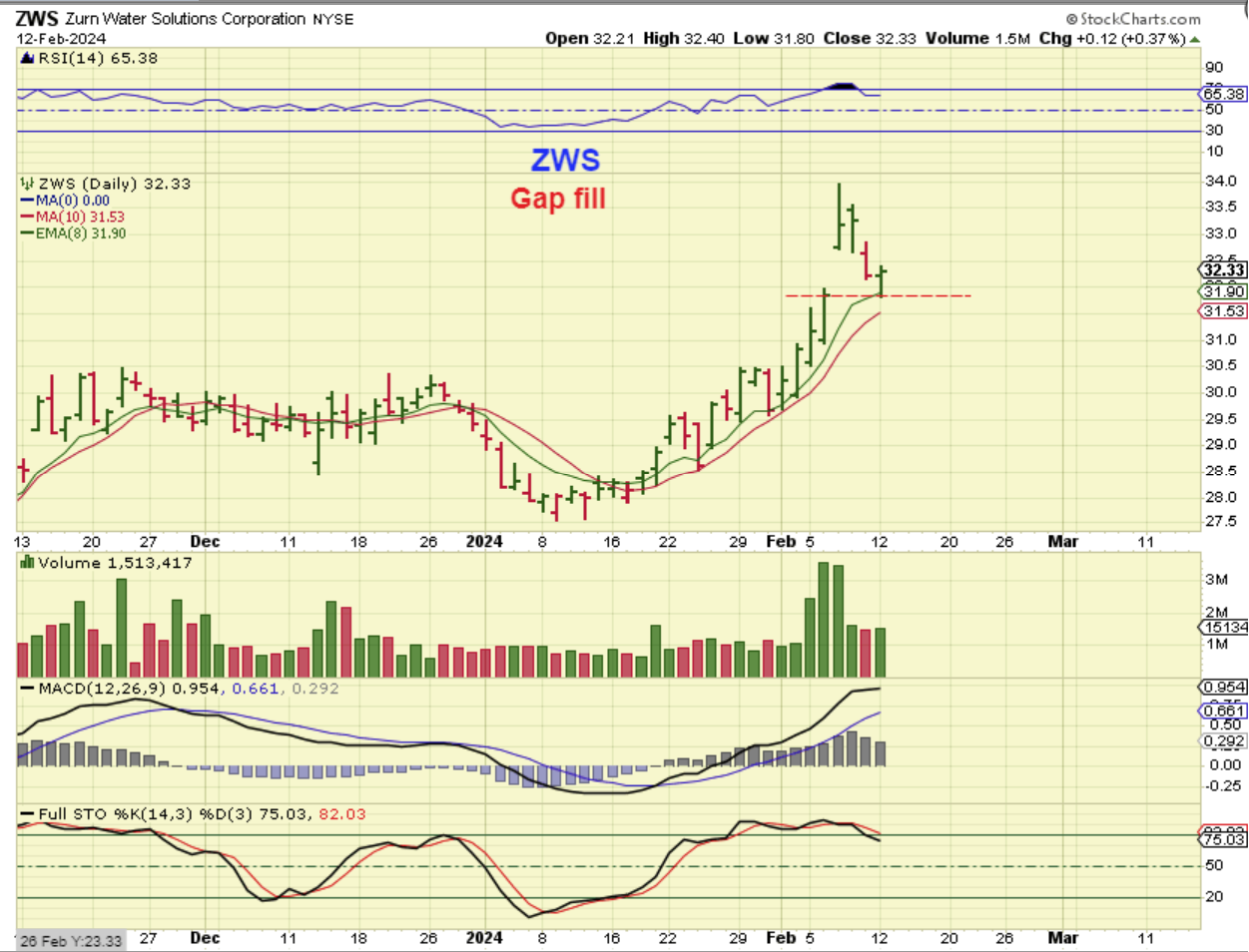Click the Volume 1.5M header value
The height and width of the screenshot is (952, 1249).
click(x=977, y=38)
